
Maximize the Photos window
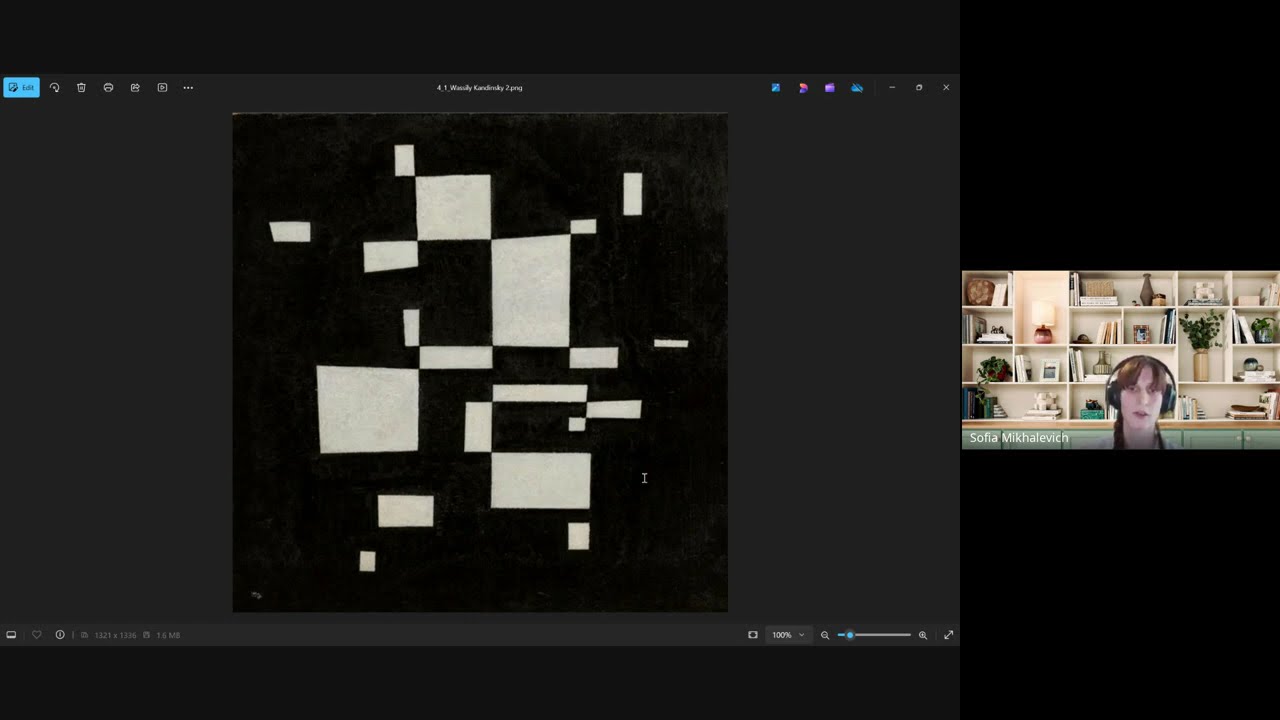pos(919,88)
